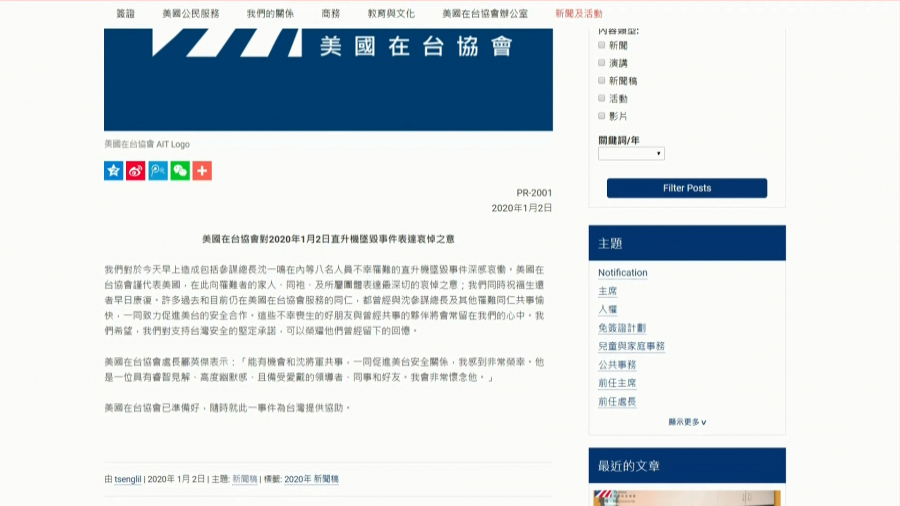This screenshot has width=900, height=506.
Task: Open the 關鍵詞/年 dropdown
Action: [x=631, y=154]
